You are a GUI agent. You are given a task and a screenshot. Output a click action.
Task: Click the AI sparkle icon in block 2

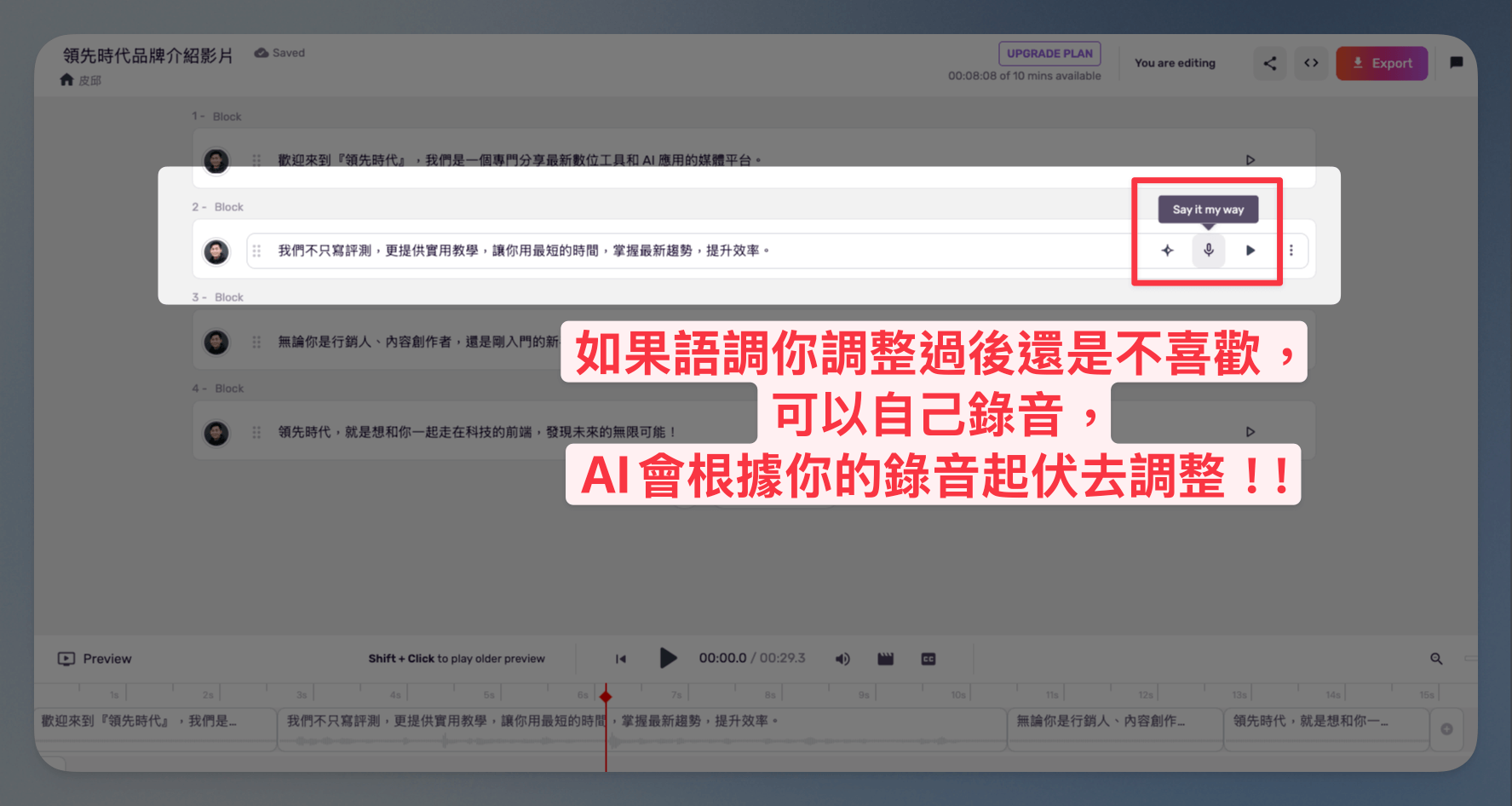(1167, 250)
